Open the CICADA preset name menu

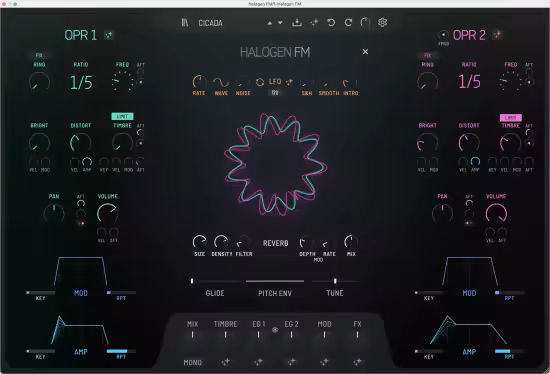[x=210, y=23]
